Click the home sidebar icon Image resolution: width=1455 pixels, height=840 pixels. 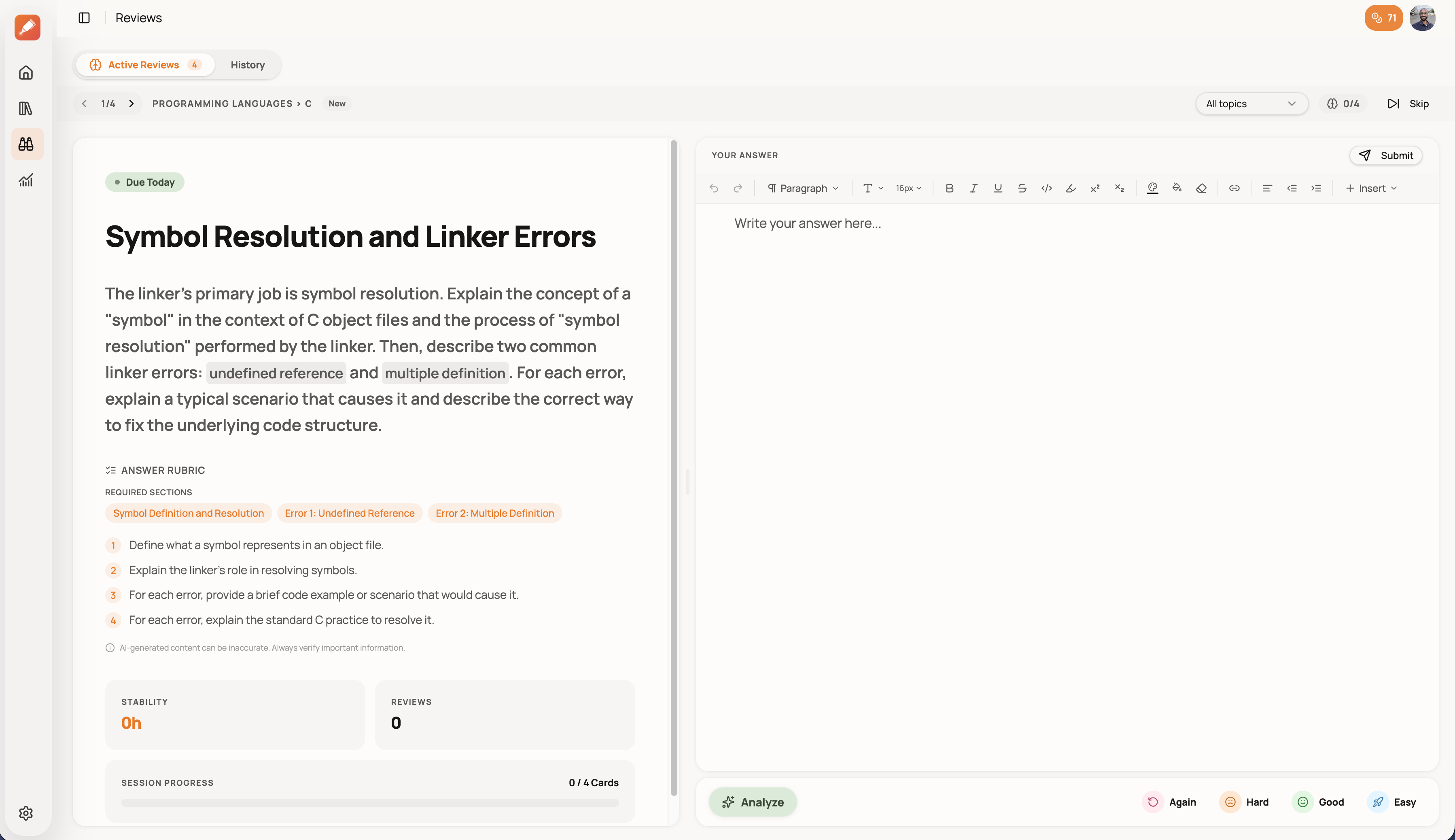26,73
